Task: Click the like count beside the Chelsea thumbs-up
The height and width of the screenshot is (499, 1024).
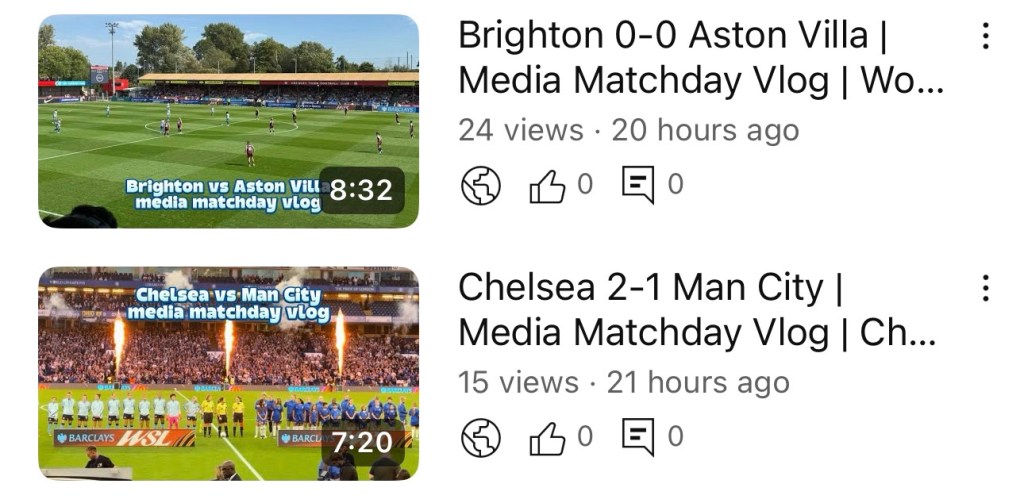Action: click(585, 436)
